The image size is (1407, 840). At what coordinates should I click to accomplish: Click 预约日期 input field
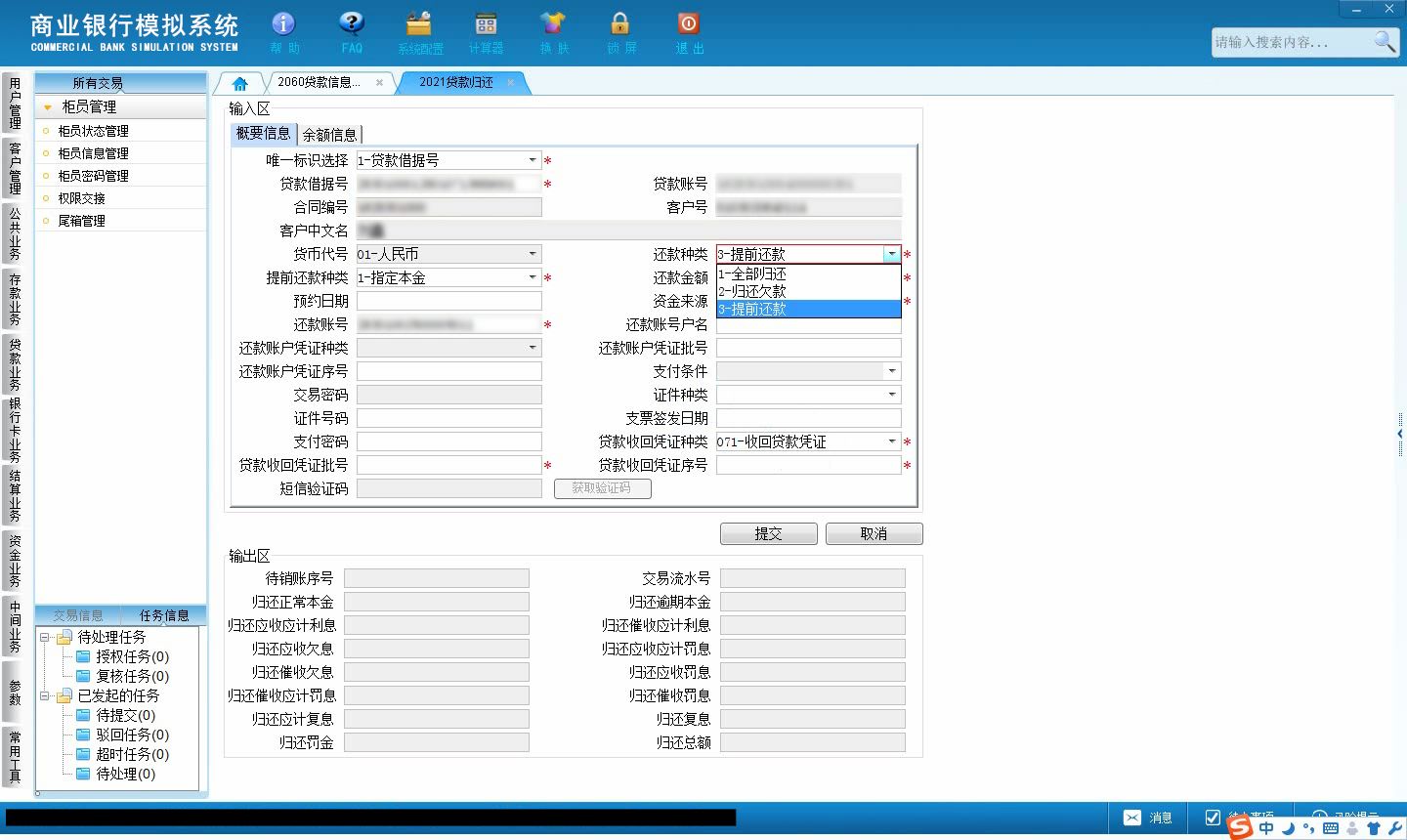pyautogui.click(x=448, y=301)
